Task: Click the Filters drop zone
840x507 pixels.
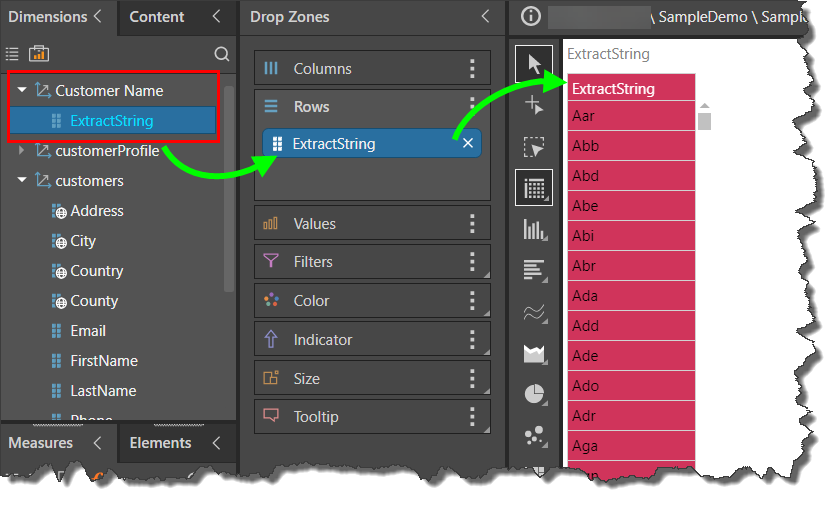Action: [x=372, y=262]
